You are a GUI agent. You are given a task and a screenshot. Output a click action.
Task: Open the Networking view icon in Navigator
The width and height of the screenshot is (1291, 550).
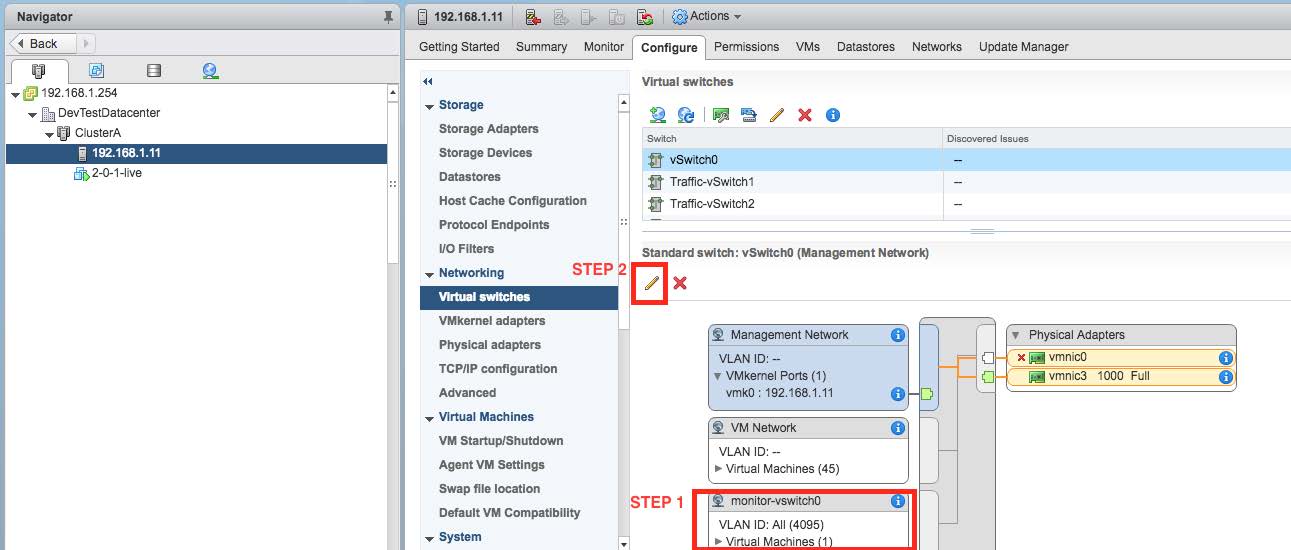point(210,71)
